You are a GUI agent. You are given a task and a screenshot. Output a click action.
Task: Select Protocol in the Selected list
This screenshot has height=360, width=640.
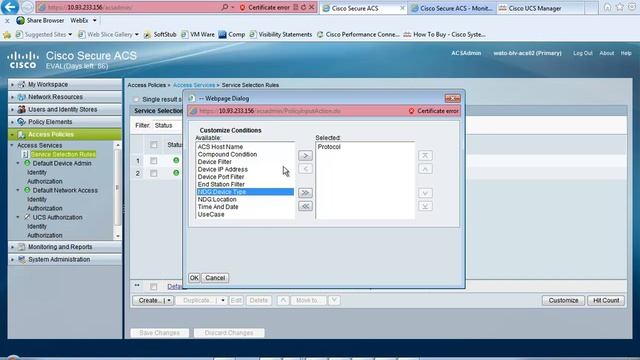364,147
